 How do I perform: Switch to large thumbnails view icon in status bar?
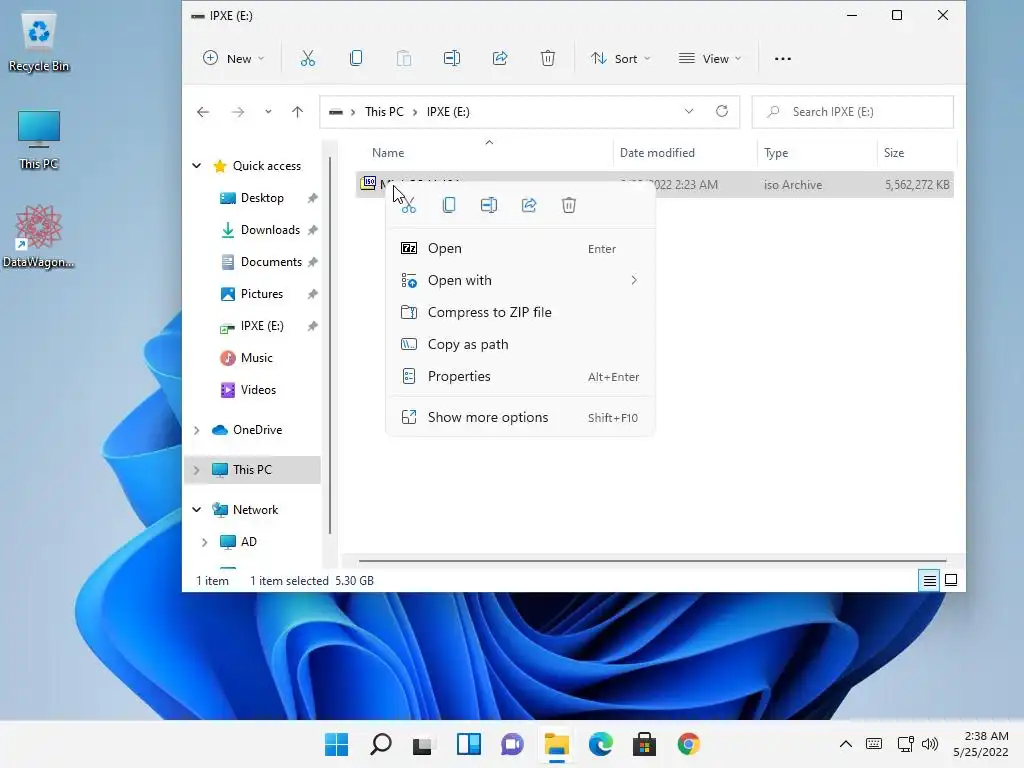951,581
